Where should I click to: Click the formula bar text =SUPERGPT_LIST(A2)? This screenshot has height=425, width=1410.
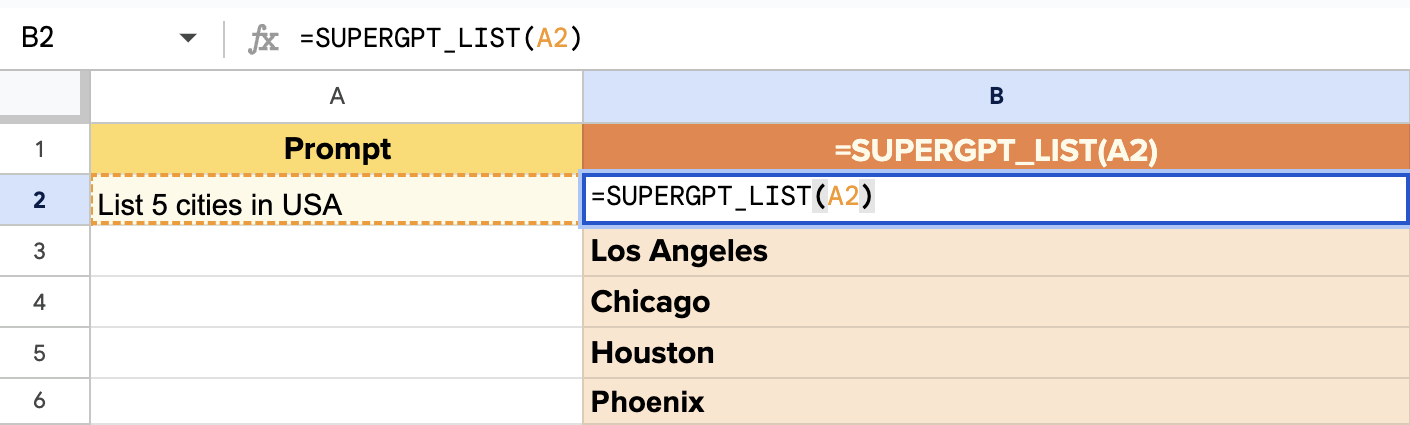tap(441, 39)
